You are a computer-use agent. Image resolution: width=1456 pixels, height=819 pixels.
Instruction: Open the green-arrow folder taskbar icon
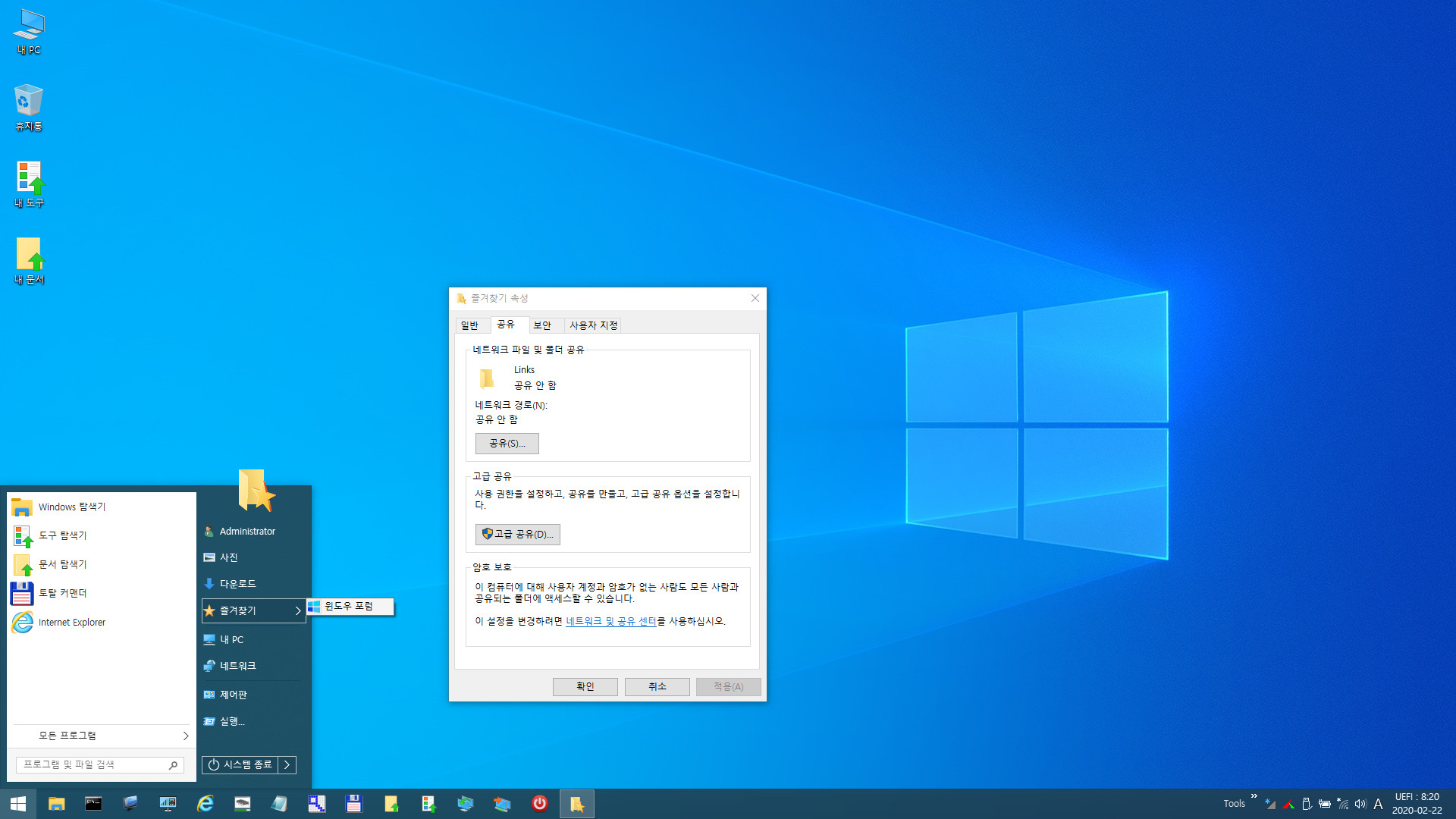click(391, 804)
